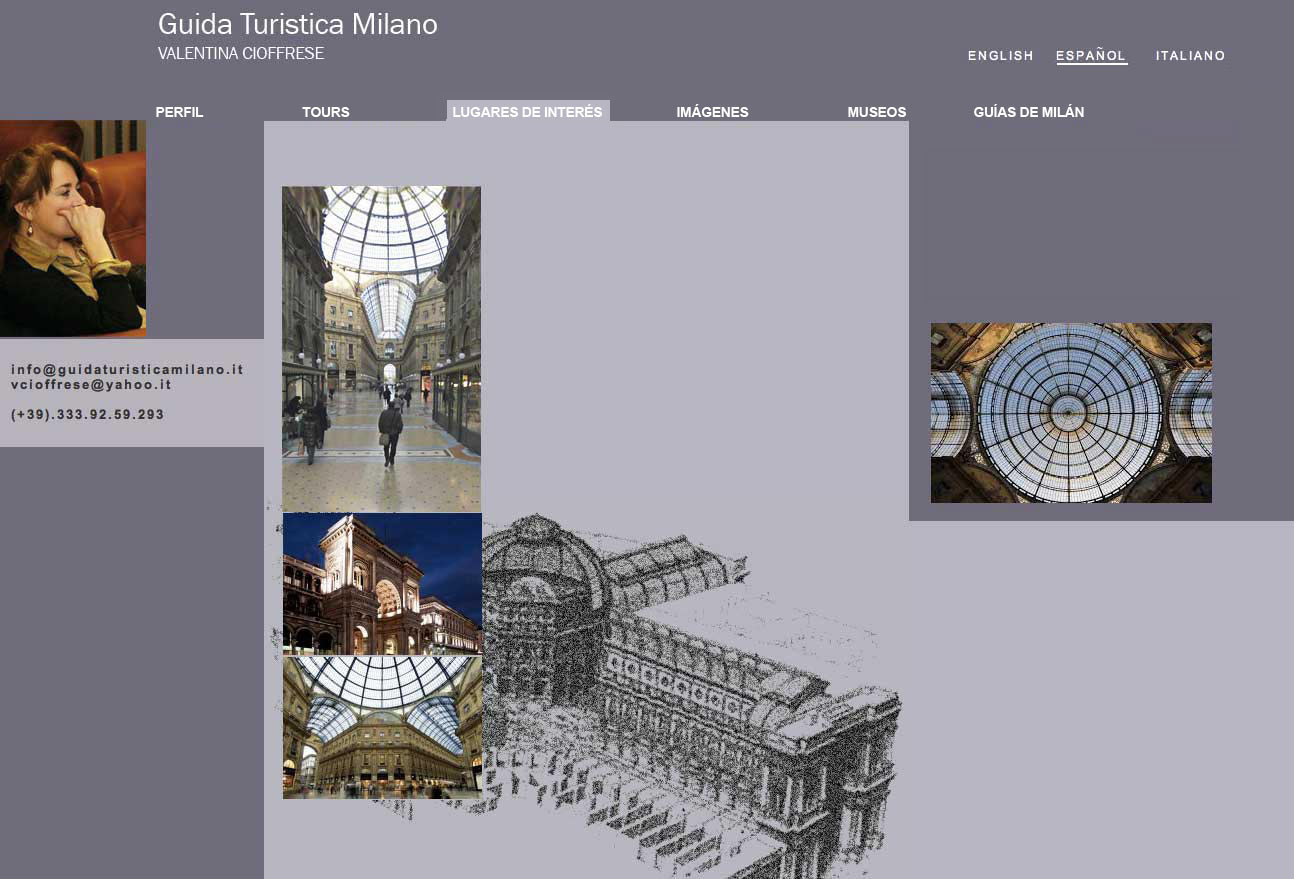
Task: Click the phone number (+39).333.92.59.293
Action: (x=88, y=414)
